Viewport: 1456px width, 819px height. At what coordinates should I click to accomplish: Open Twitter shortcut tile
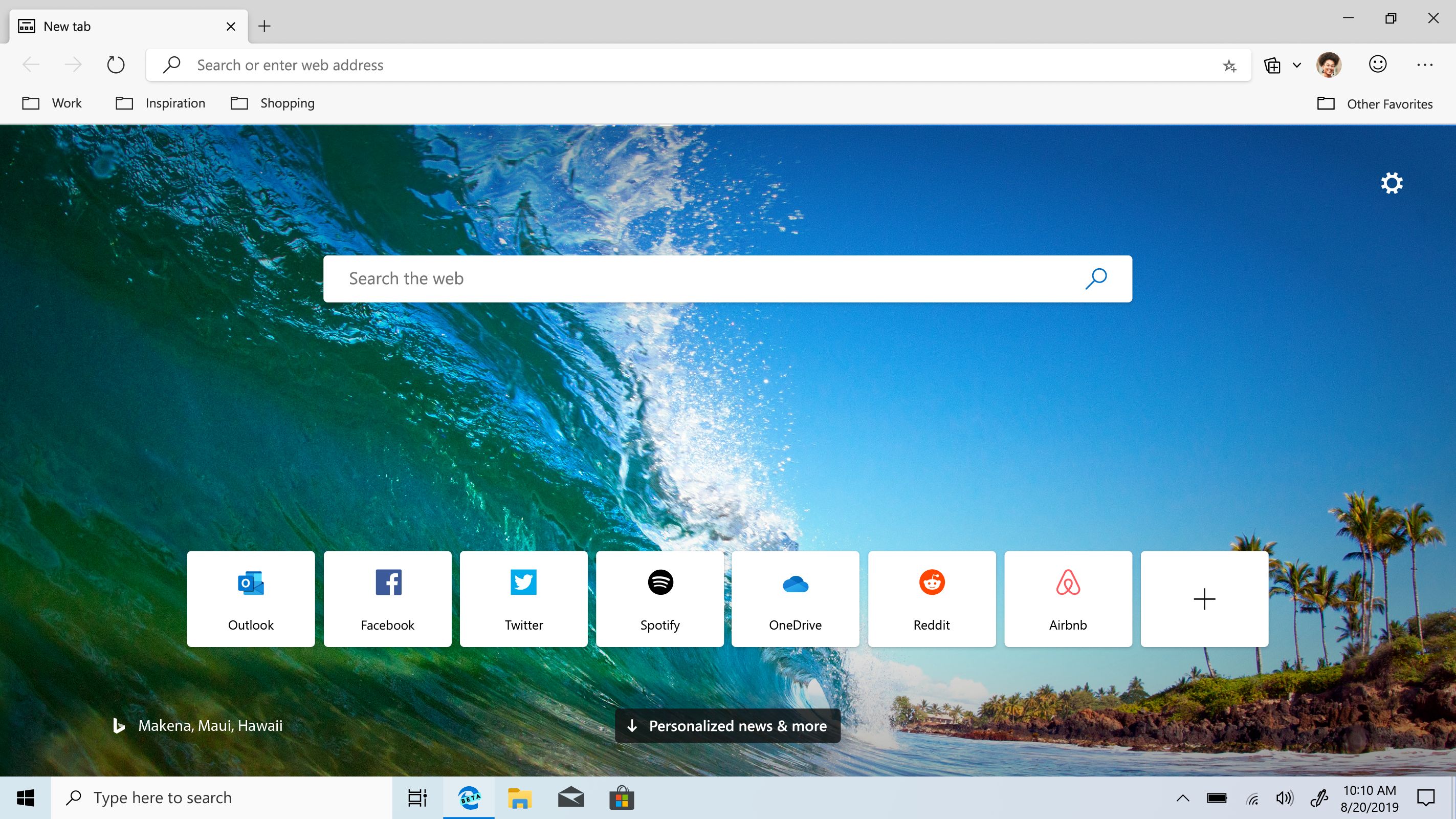point(523,597)
